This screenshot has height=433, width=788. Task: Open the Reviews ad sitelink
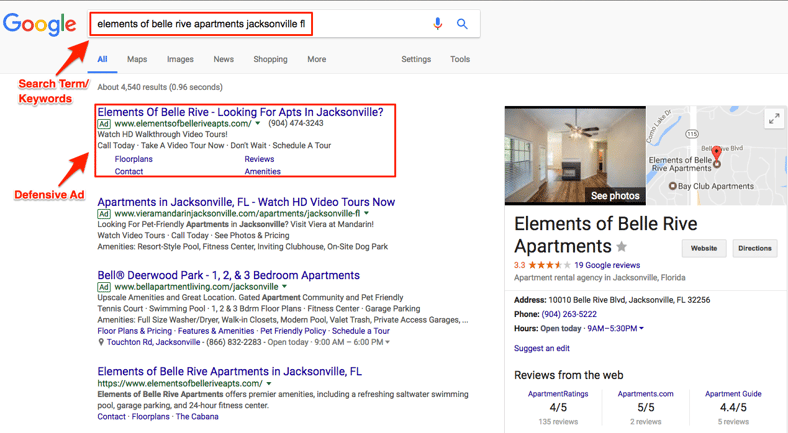(x=259, y=159)
